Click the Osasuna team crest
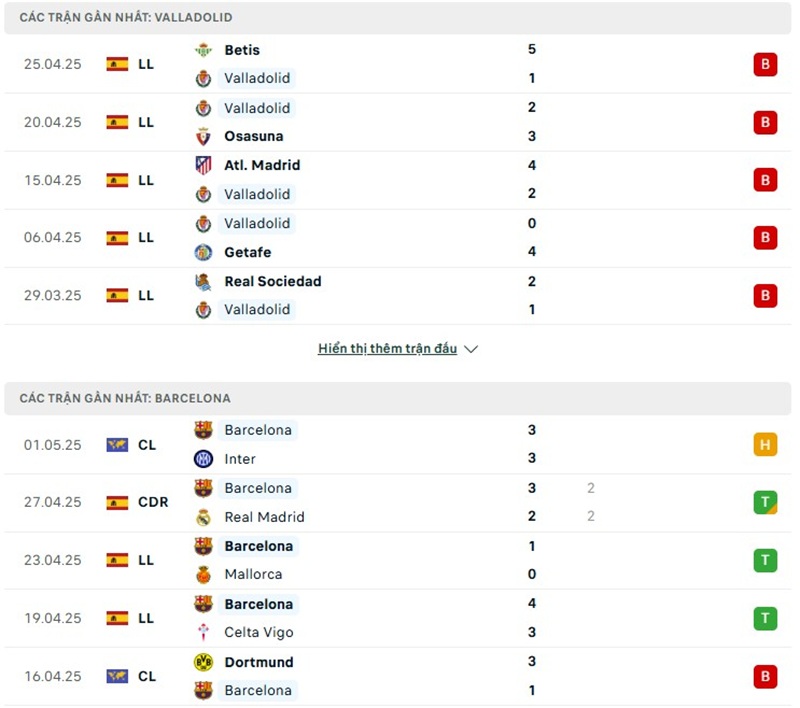The image size is (800, 708). pos(203,136)
